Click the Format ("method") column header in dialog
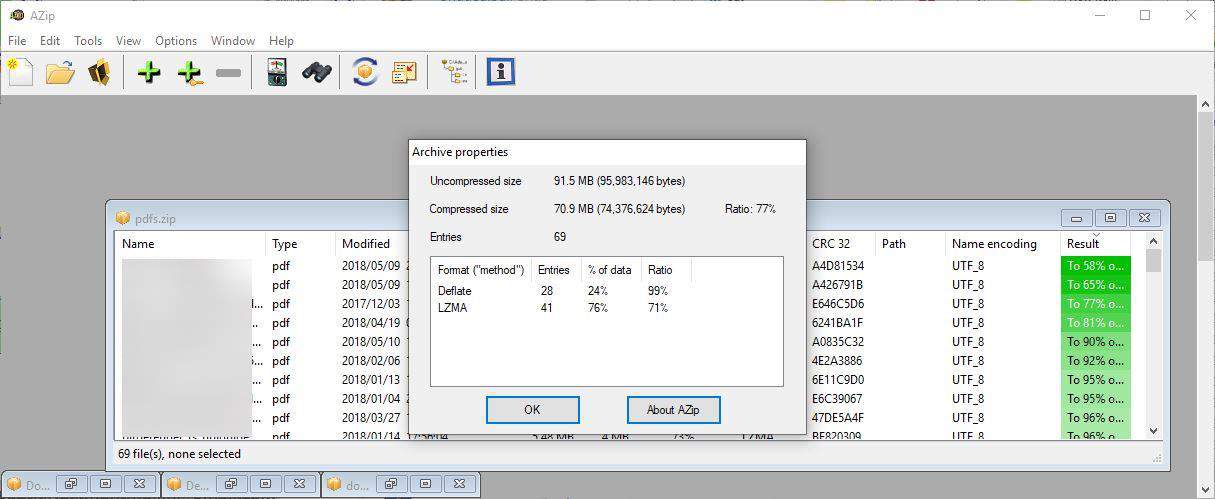The width and height of the screenshot is (1215, 499). point(481,270)
